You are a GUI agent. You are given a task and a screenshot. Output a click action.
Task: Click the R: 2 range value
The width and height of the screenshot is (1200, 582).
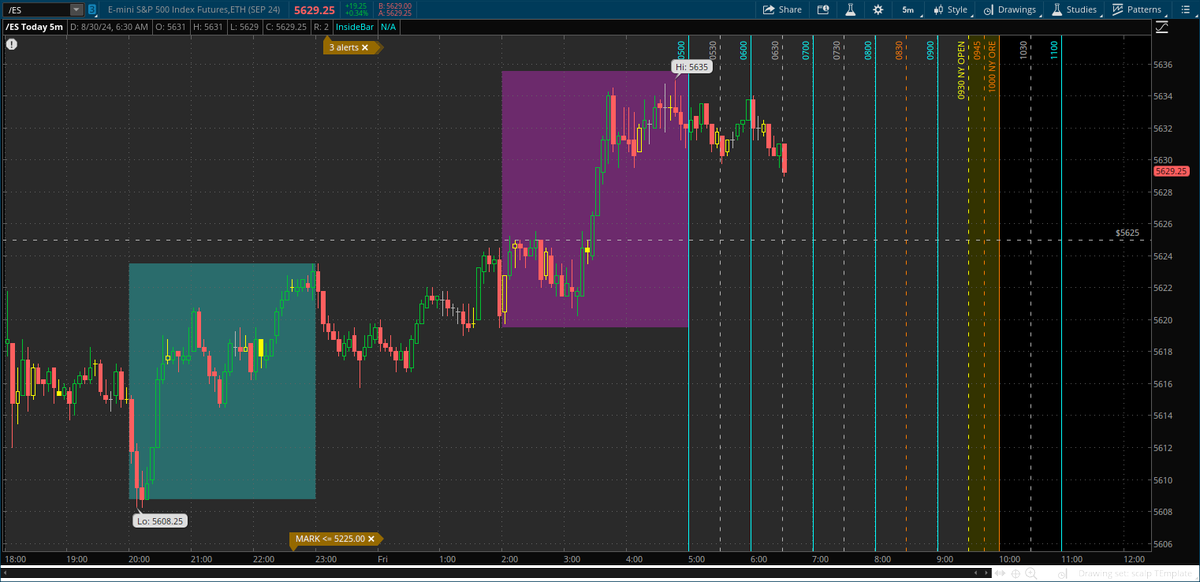(x=322, y=27)
